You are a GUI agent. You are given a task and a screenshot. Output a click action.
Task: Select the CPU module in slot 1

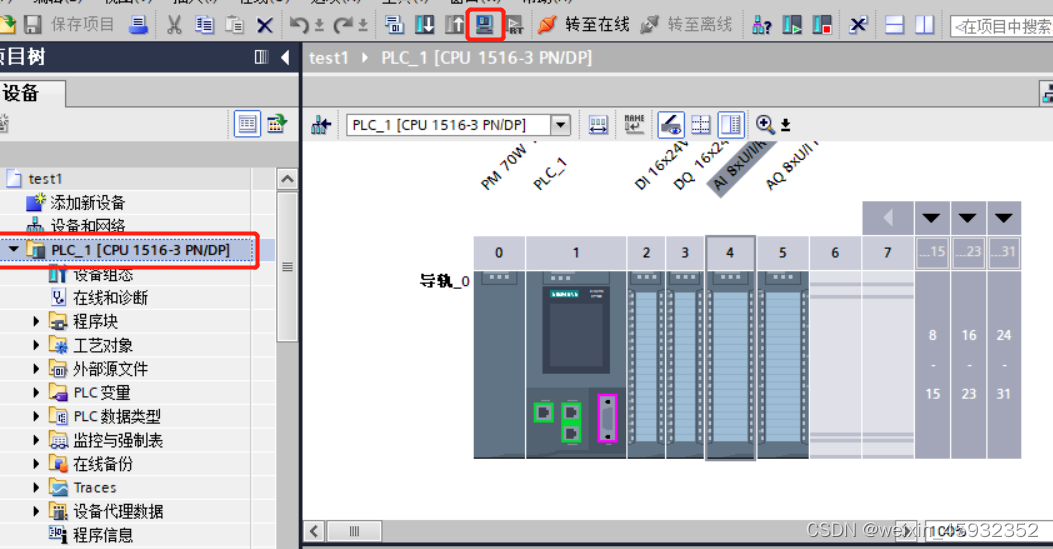tap(576, 364)
